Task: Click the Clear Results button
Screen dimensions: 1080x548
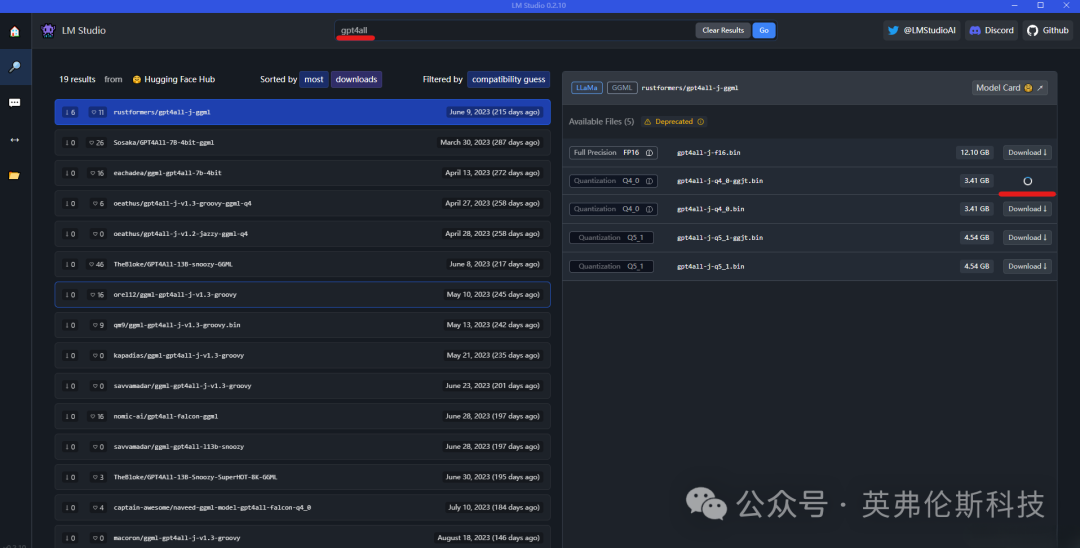Action: coord(723,30)
